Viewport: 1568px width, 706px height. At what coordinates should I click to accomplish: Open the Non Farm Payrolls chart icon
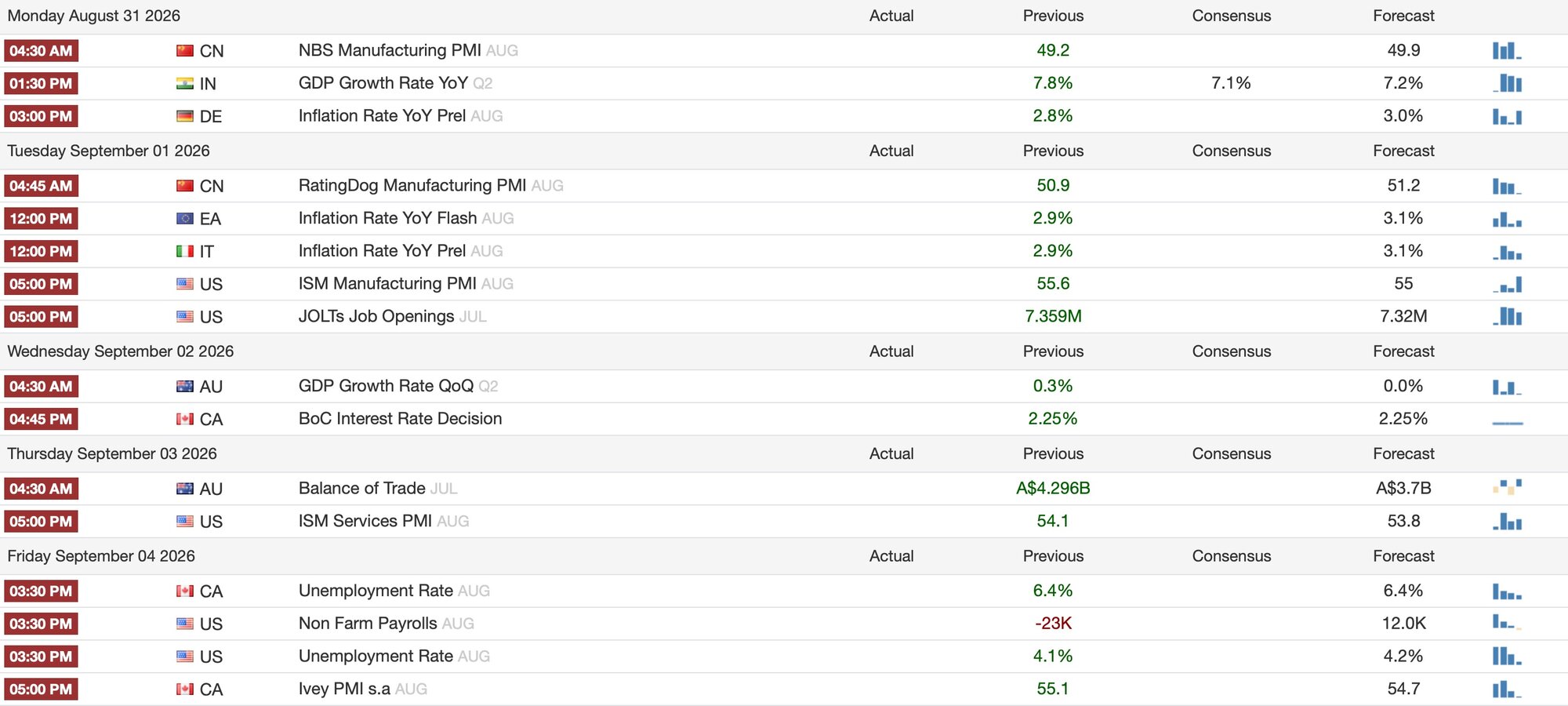[x=1507, y=624]
